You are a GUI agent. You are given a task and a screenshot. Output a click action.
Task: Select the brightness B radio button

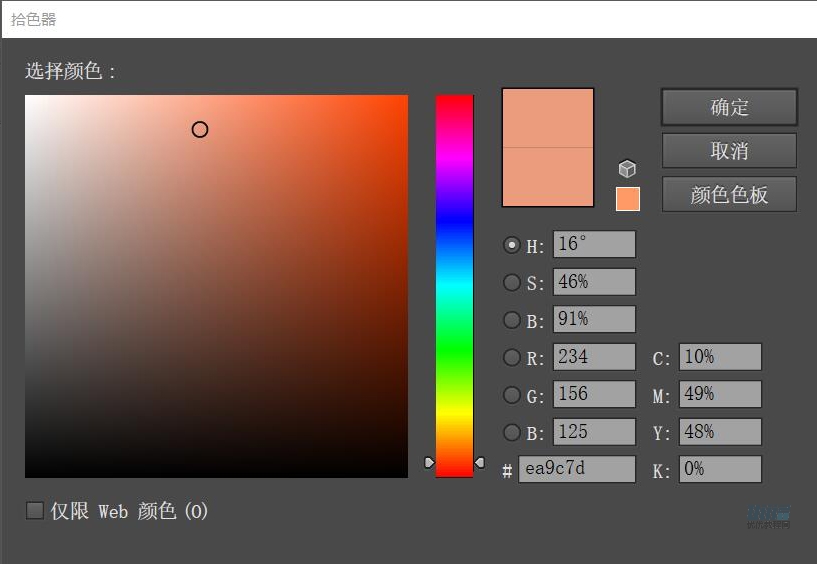pyautogui.click(x=512, y=320)
